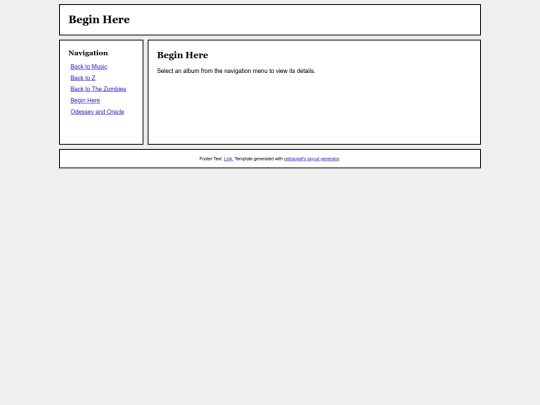Click the Begin Here page header title
This screenshot has height=405, width=540.
coord(99,20)
